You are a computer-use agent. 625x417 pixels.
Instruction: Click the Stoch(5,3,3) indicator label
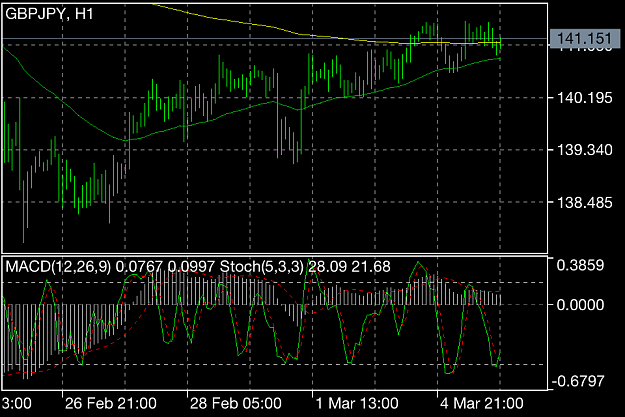coord(262,266)
